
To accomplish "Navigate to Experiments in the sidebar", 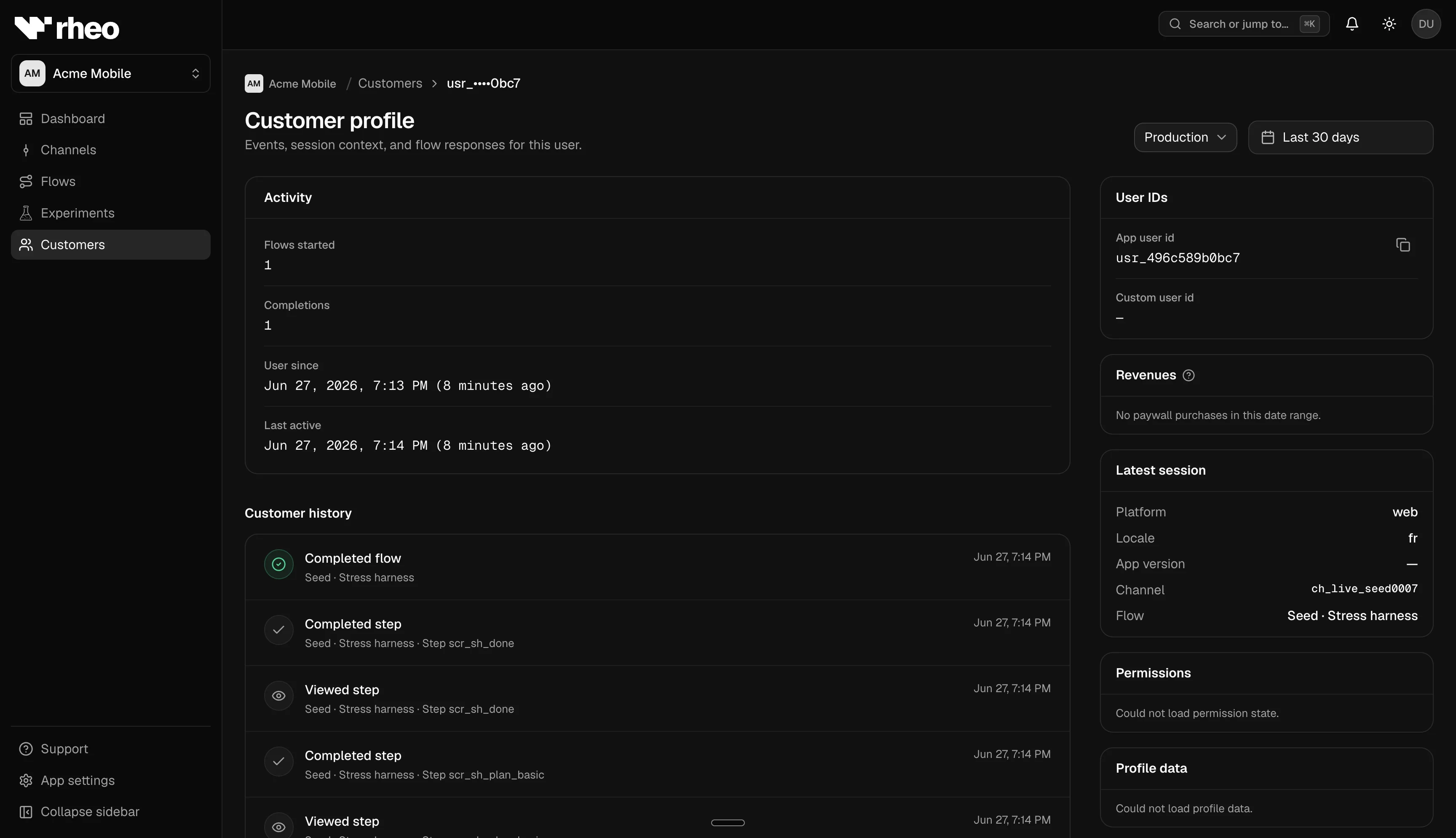I will click(110, 213).
